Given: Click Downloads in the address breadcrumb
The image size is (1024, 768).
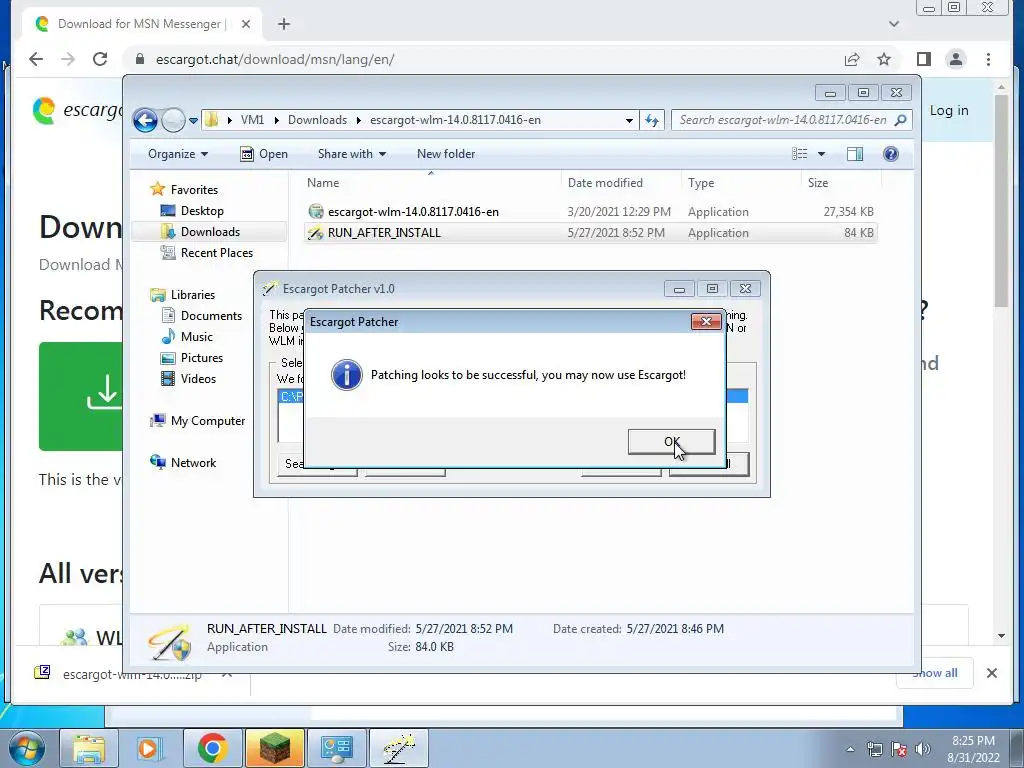Looking at the screenshot, I should tap(317, 120).
